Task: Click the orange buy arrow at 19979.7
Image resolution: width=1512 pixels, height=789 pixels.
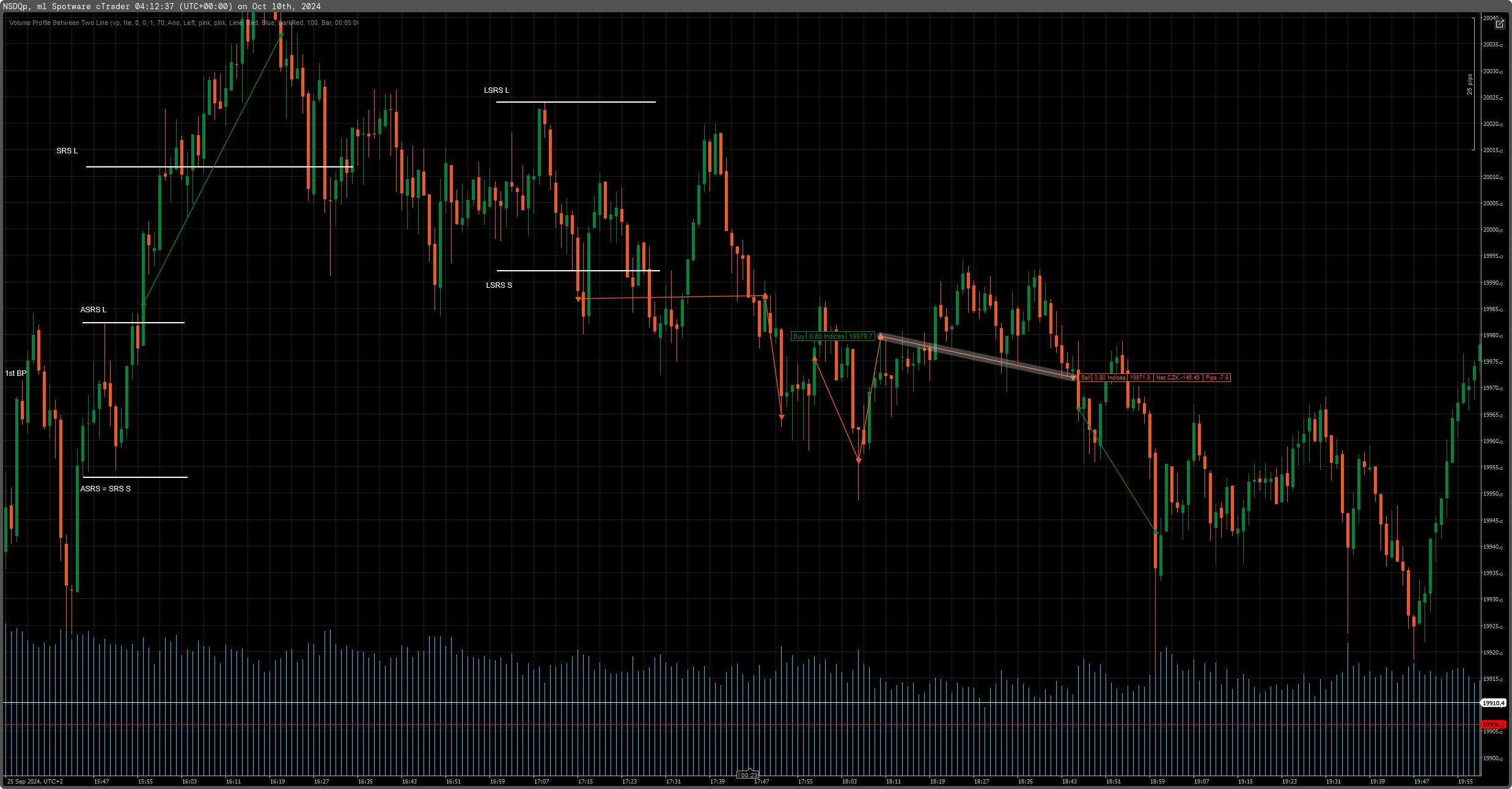Action: pos(880,336)
